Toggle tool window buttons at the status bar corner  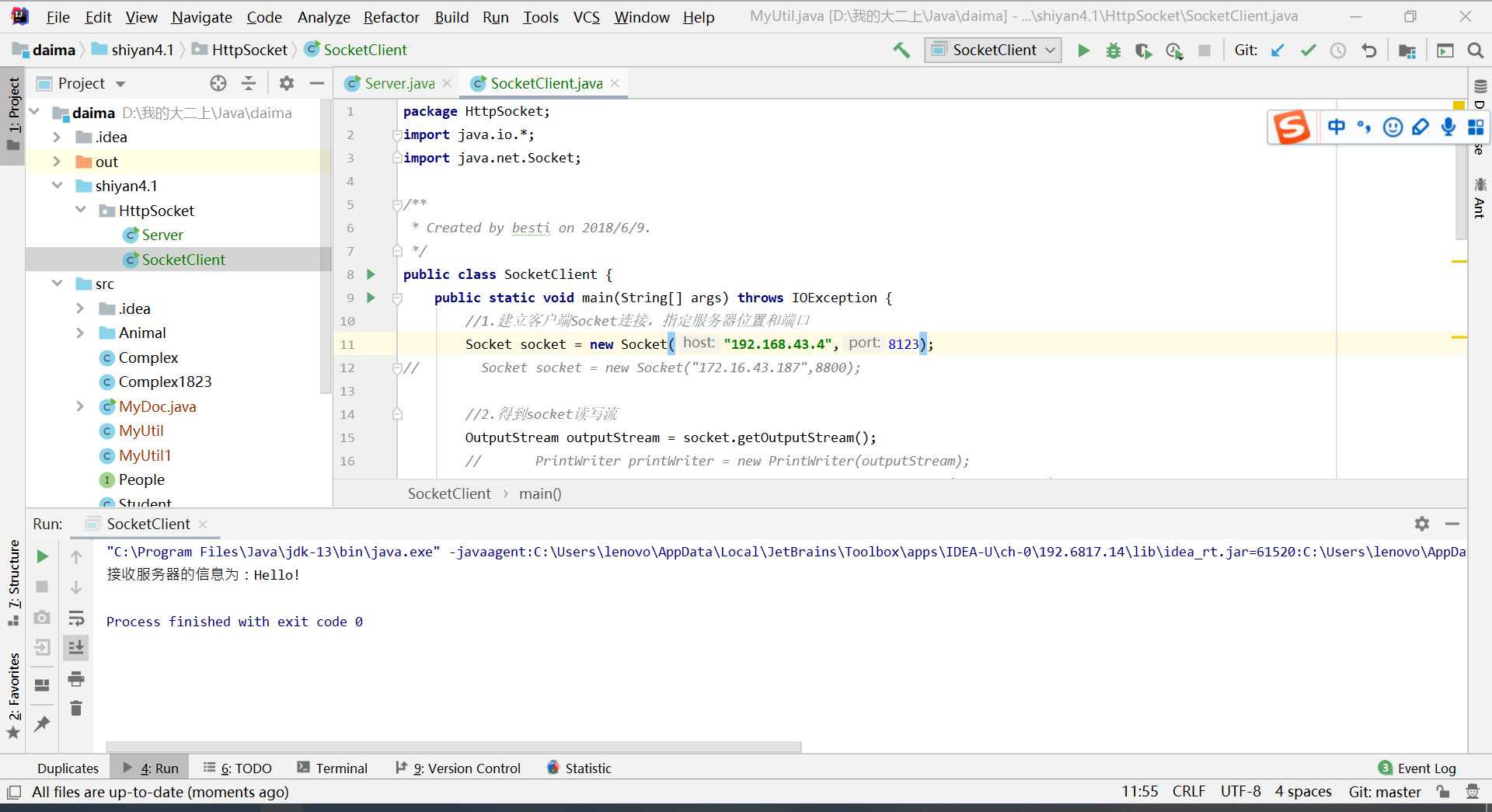pyautogui.click(x=13, y=793)
